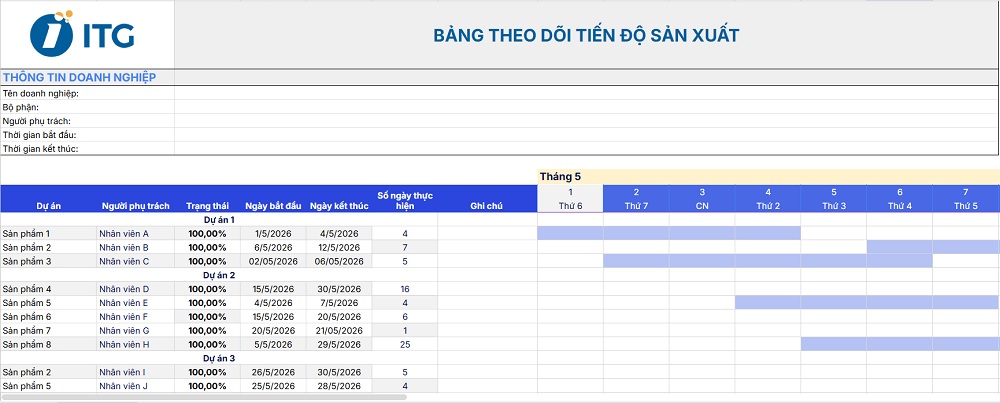This screenshot has width=1000, height=403.
Task: Click the Gantt bar in Sản phẩm 1's row
Action: [x=669, y=233]
